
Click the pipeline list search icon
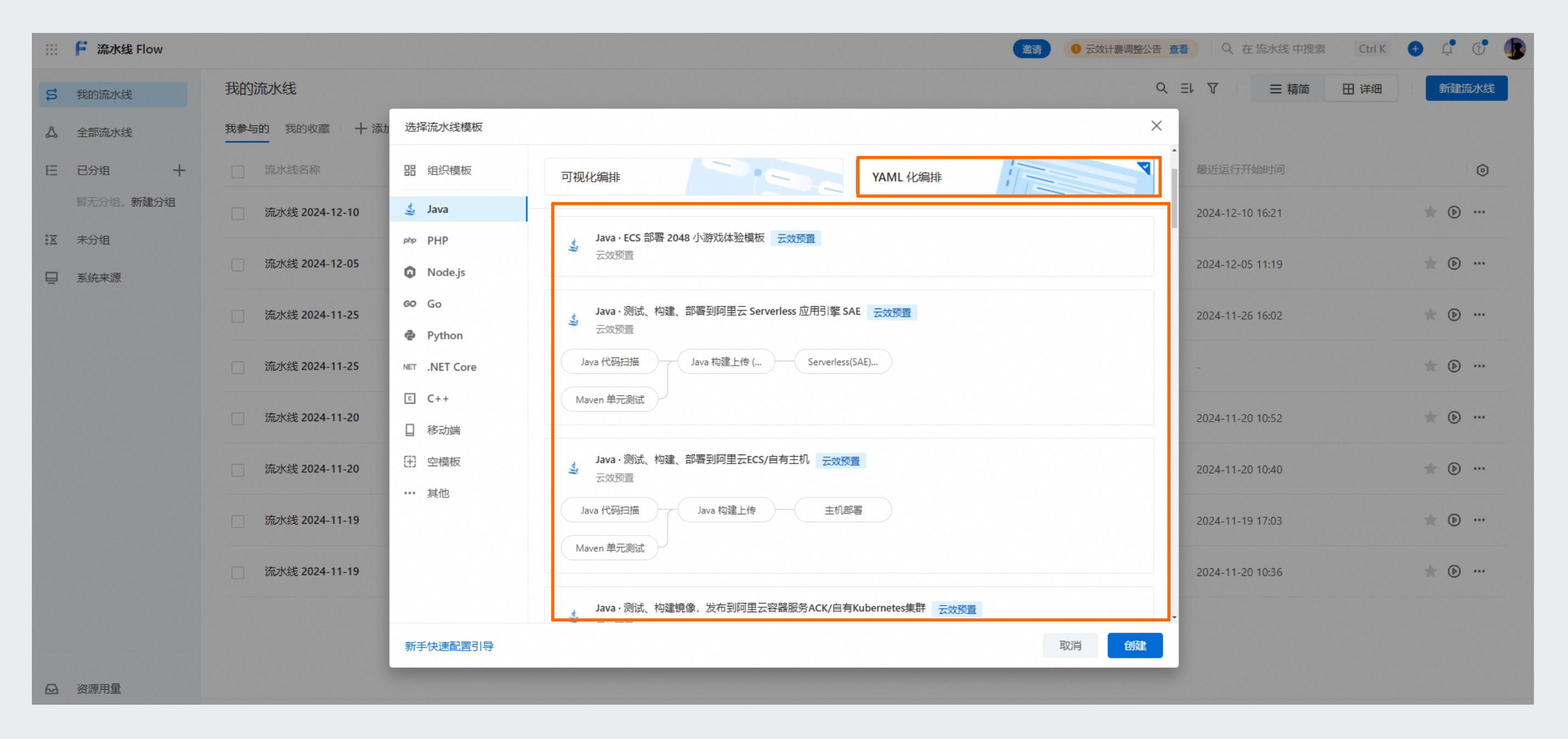coord(1161,88)
